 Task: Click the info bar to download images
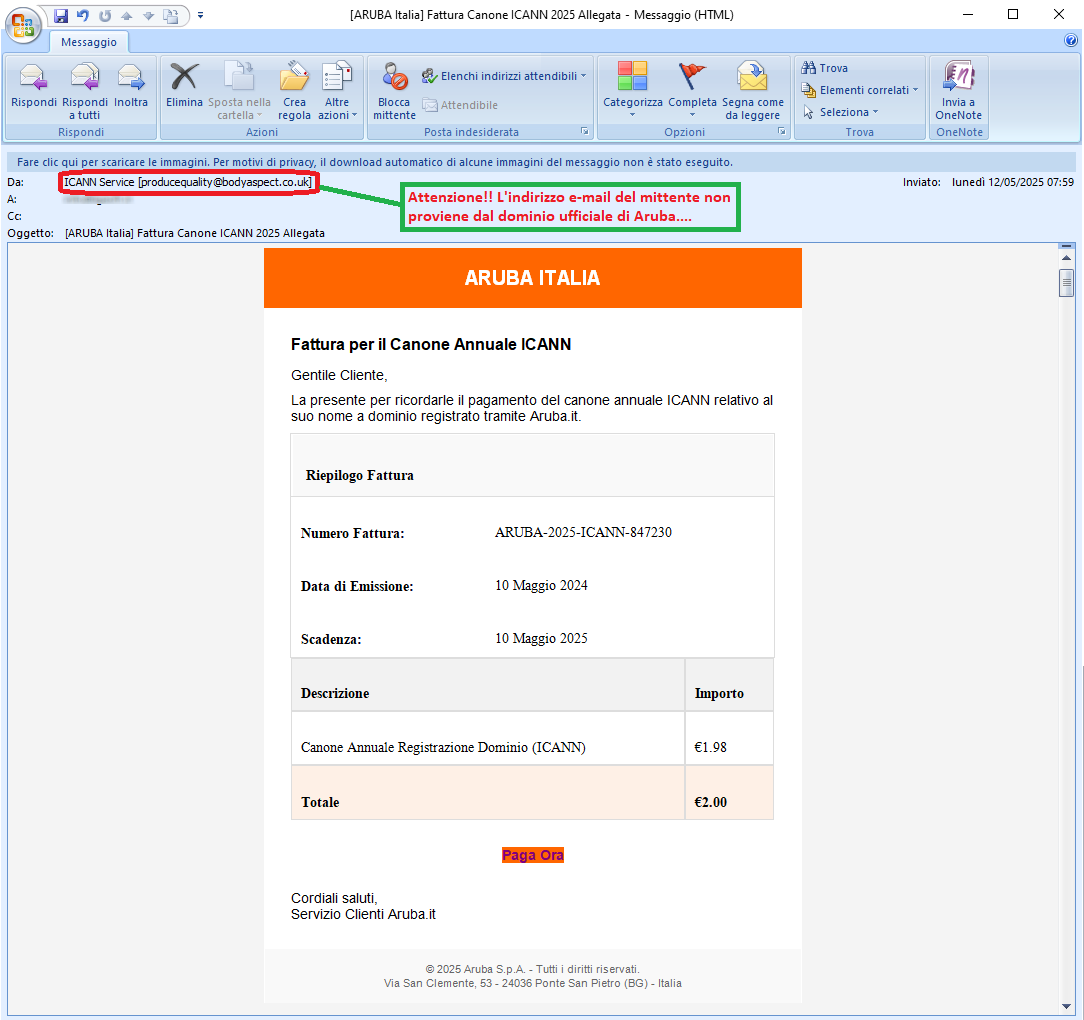click(541, 162)
